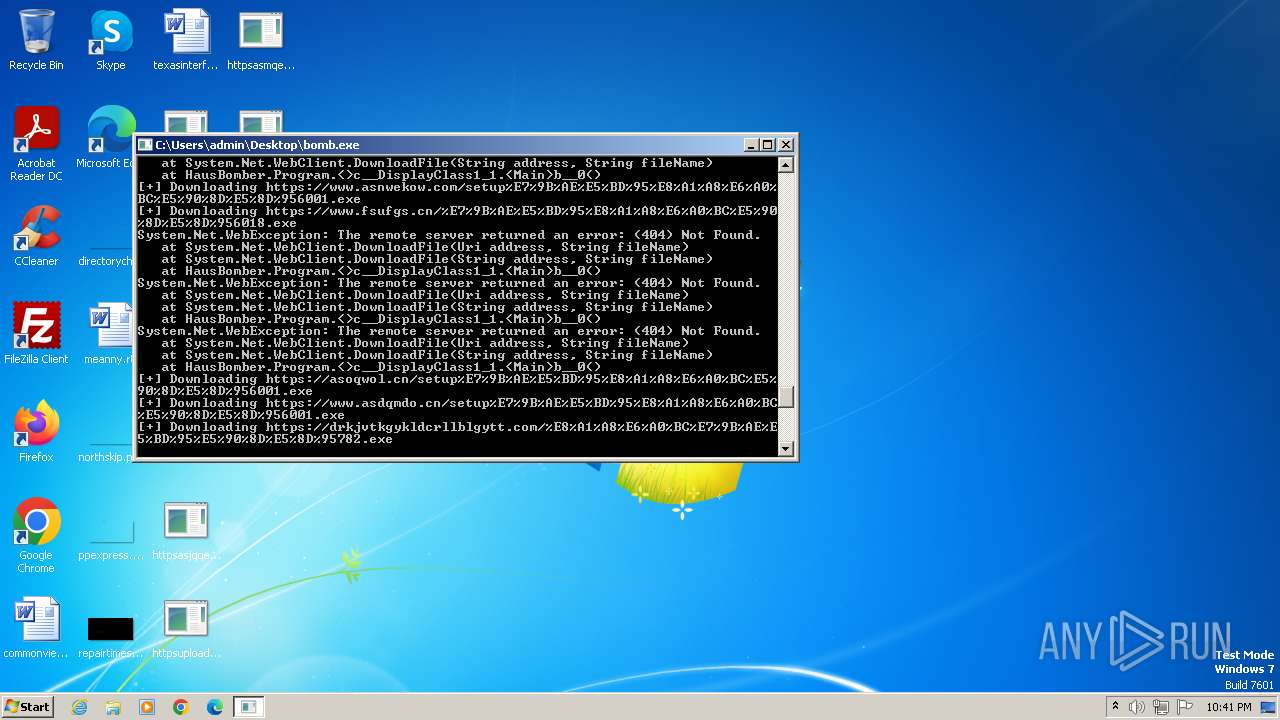Click the 10:41 PM taskbar clock
1280x720 pixels.
click(x=1229, y=707)
